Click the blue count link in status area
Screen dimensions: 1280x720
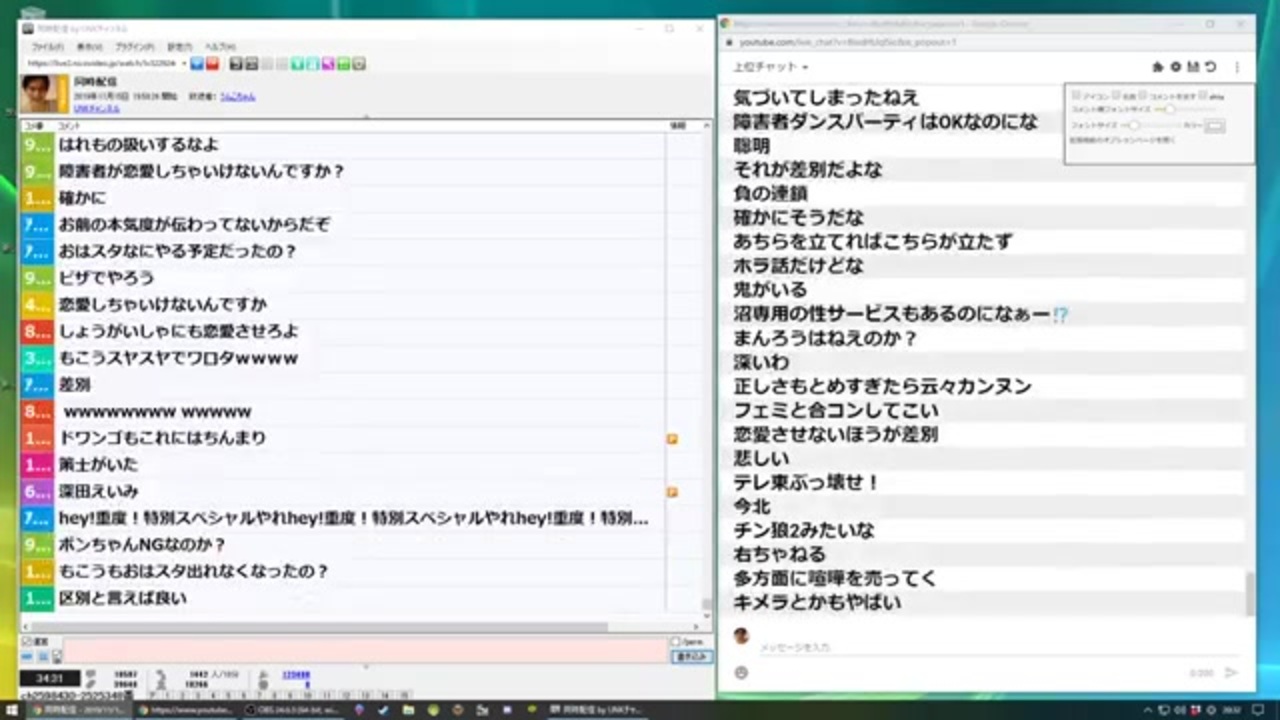(x=296, y=675)
